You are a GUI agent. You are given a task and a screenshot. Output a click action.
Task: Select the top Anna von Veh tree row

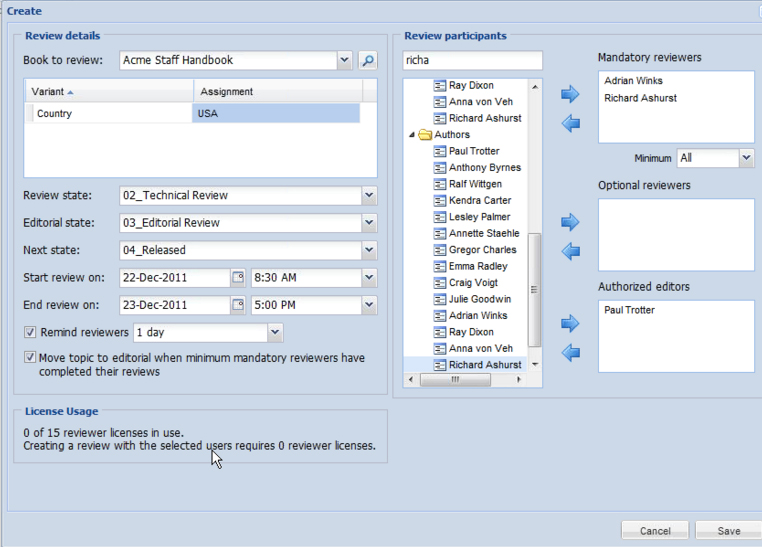pos(465,102)
